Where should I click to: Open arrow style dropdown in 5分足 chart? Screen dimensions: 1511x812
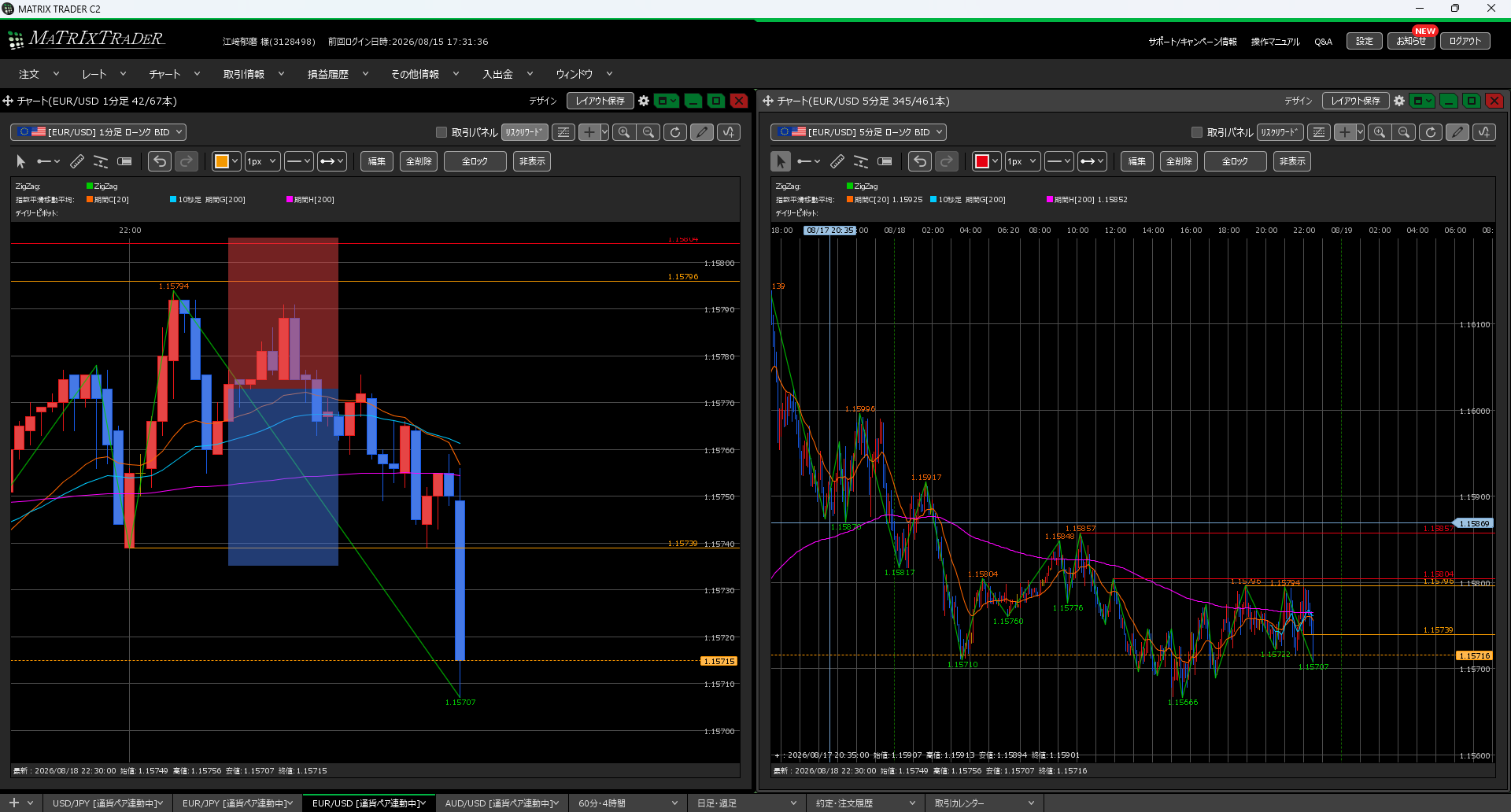tap(1092, 161)
